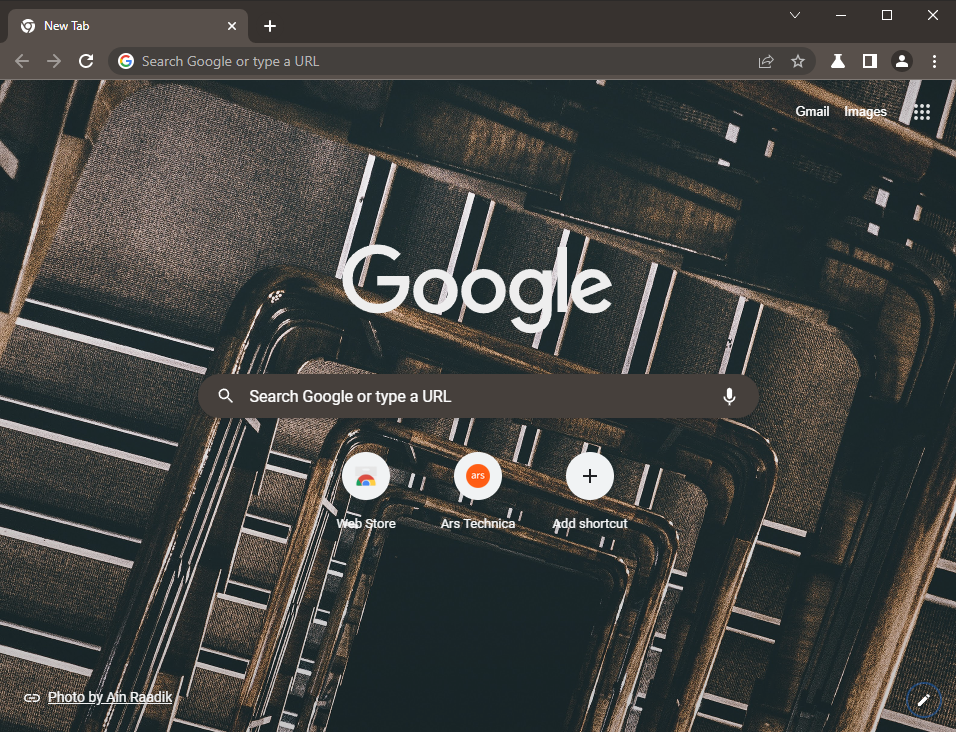Open the Google apps grid
The height and width of the screenshot is (732, 956).
pyautogui.click(x=921, y=111)
